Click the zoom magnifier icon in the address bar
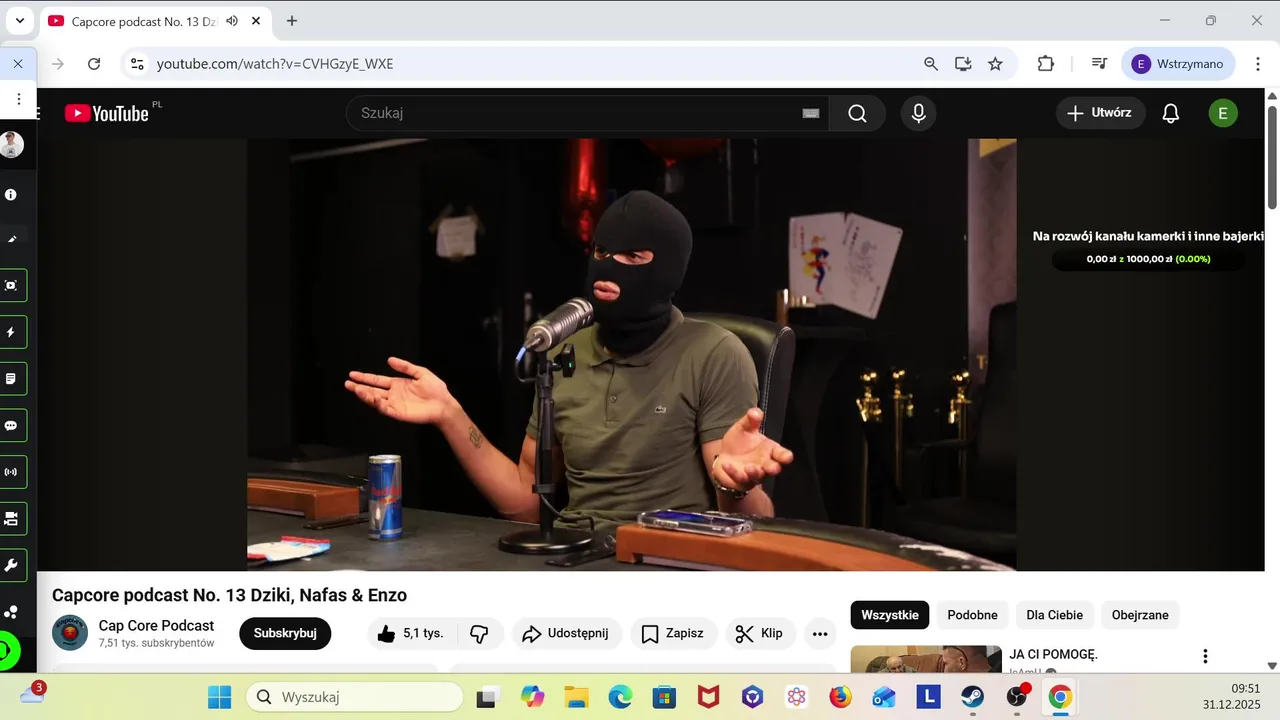This screenshot has height=720, width=1280. (931, 64)
